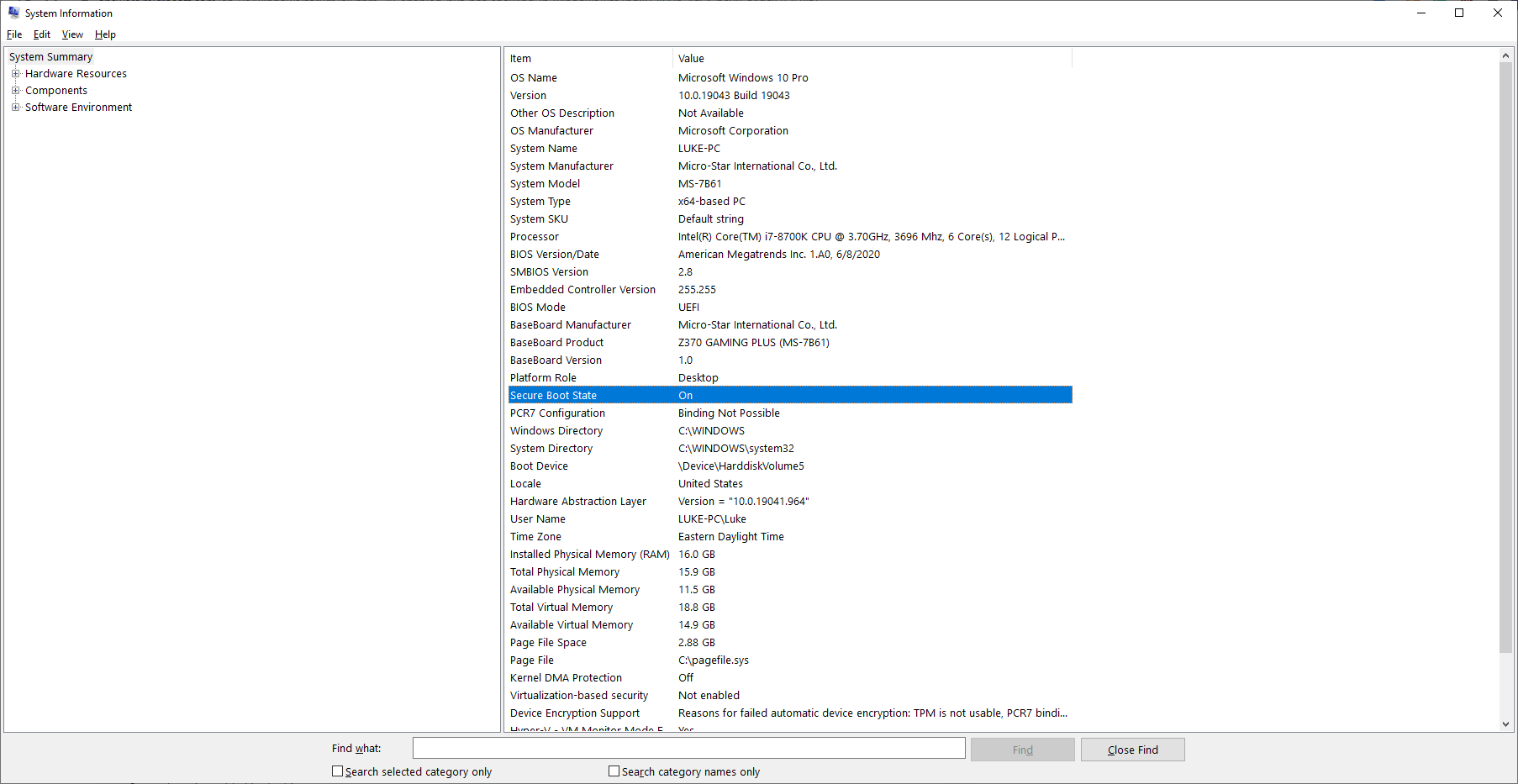Select the OS Name row
Image resolution: width=1518 pixels, height=784 pixels.
click(x=790, y=78)
